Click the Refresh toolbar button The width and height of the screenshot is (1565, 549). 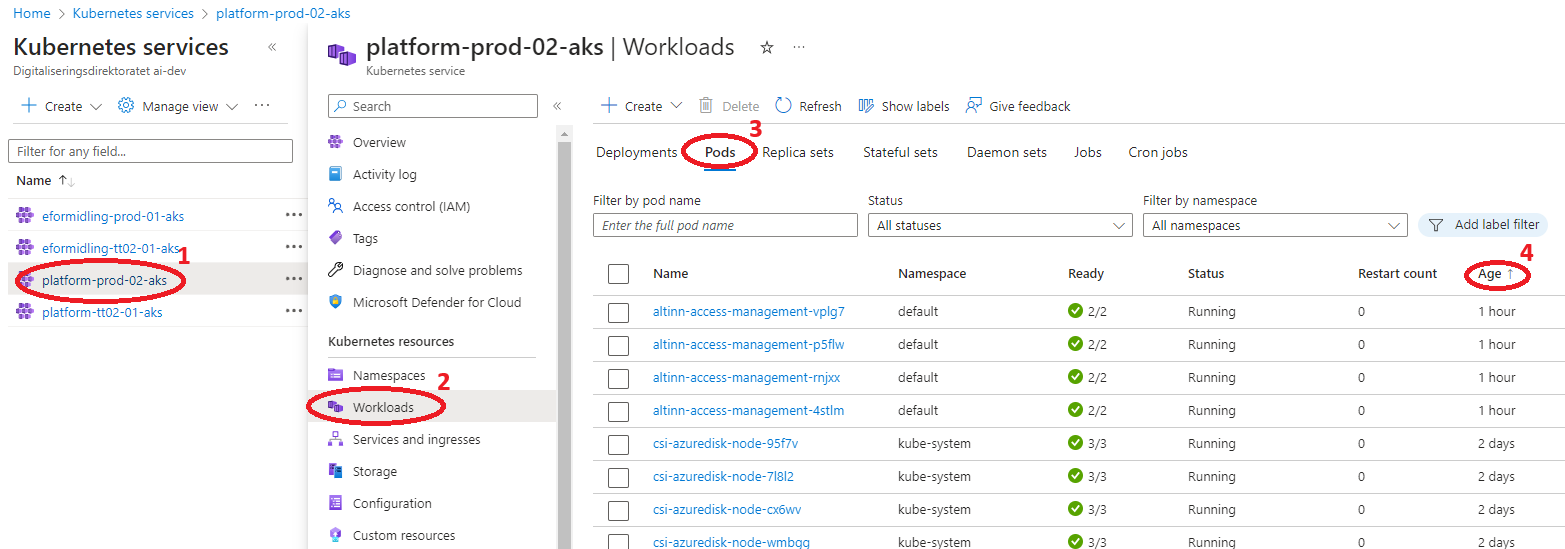[x=808, y=106]
